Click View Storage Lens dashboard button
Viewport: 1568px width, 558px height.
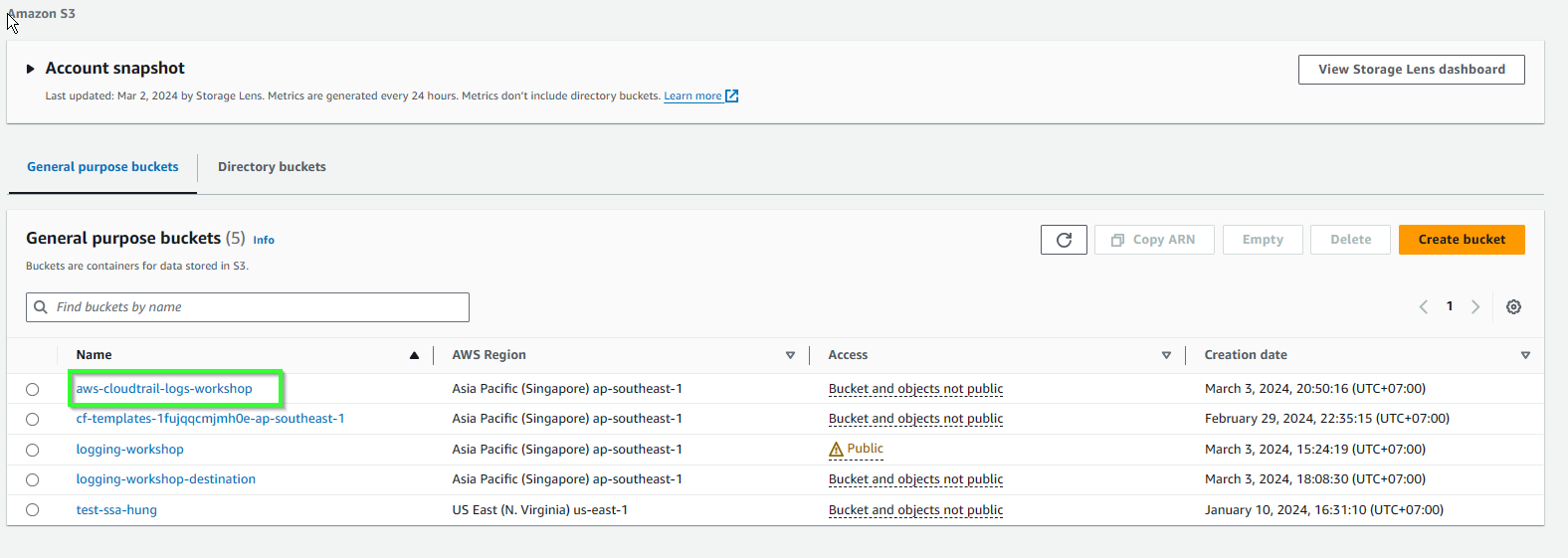point(1411,70)
